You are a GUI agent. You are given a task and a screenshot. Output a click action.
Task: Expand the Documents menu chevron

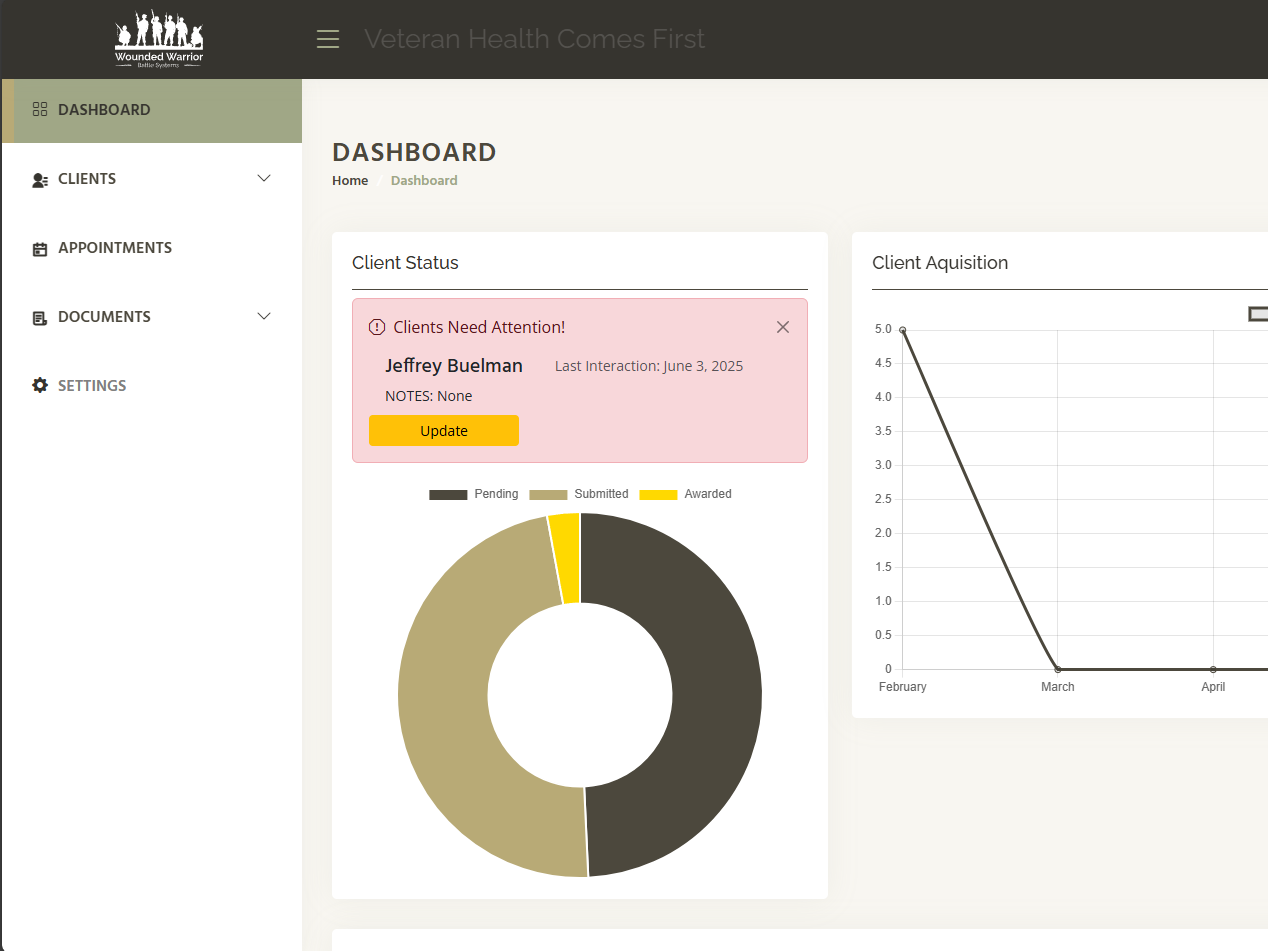pyautogui.click(x=264, y=316)
